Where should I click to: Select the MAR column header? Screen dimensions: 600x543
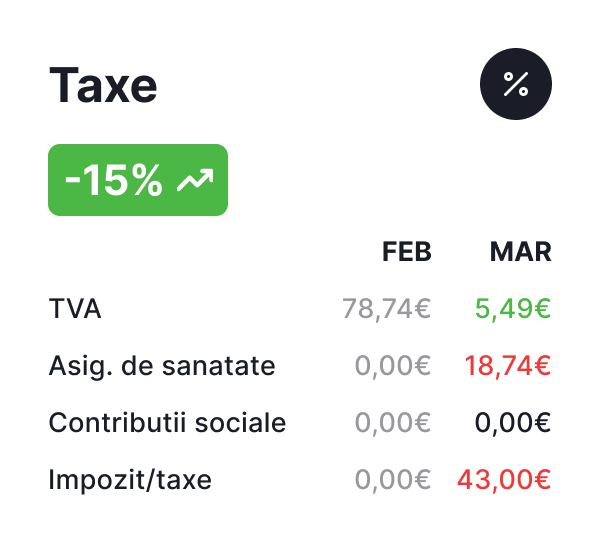point(521,252)
